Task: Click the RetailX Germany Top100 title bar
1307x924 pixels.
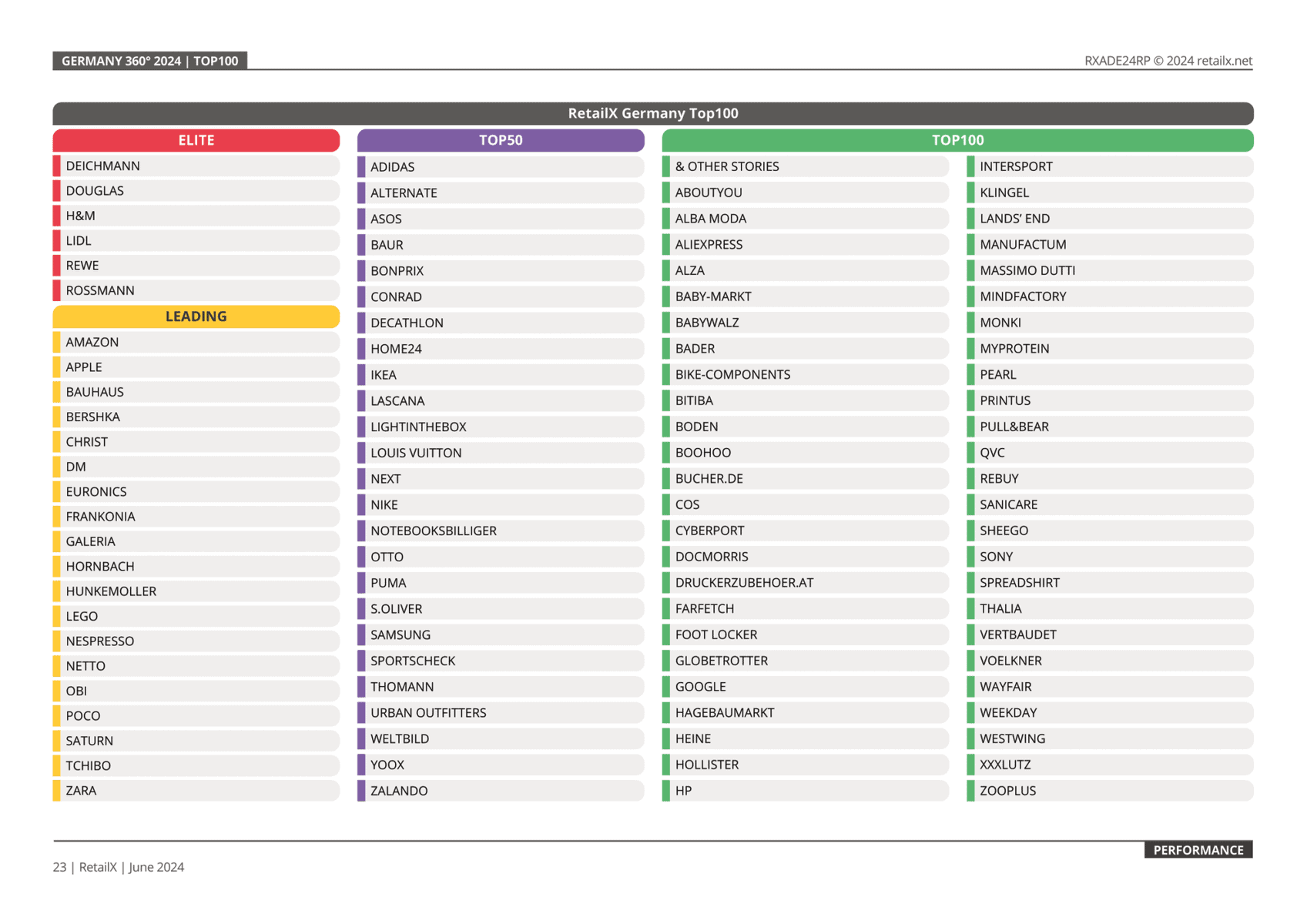Action: 653,113
